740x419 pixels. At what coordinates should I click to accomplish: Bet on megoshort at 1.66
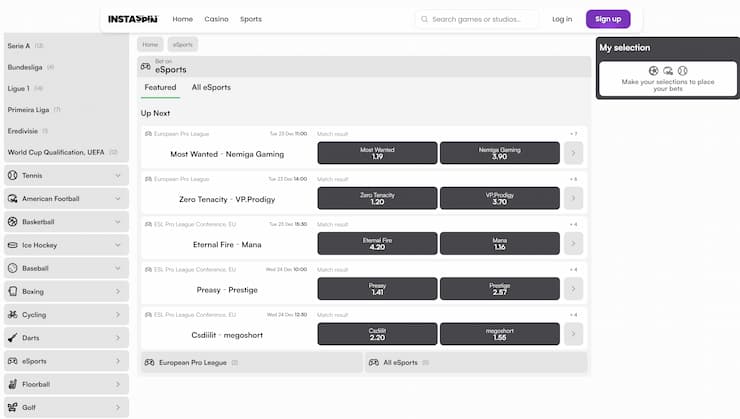point(500,334)
